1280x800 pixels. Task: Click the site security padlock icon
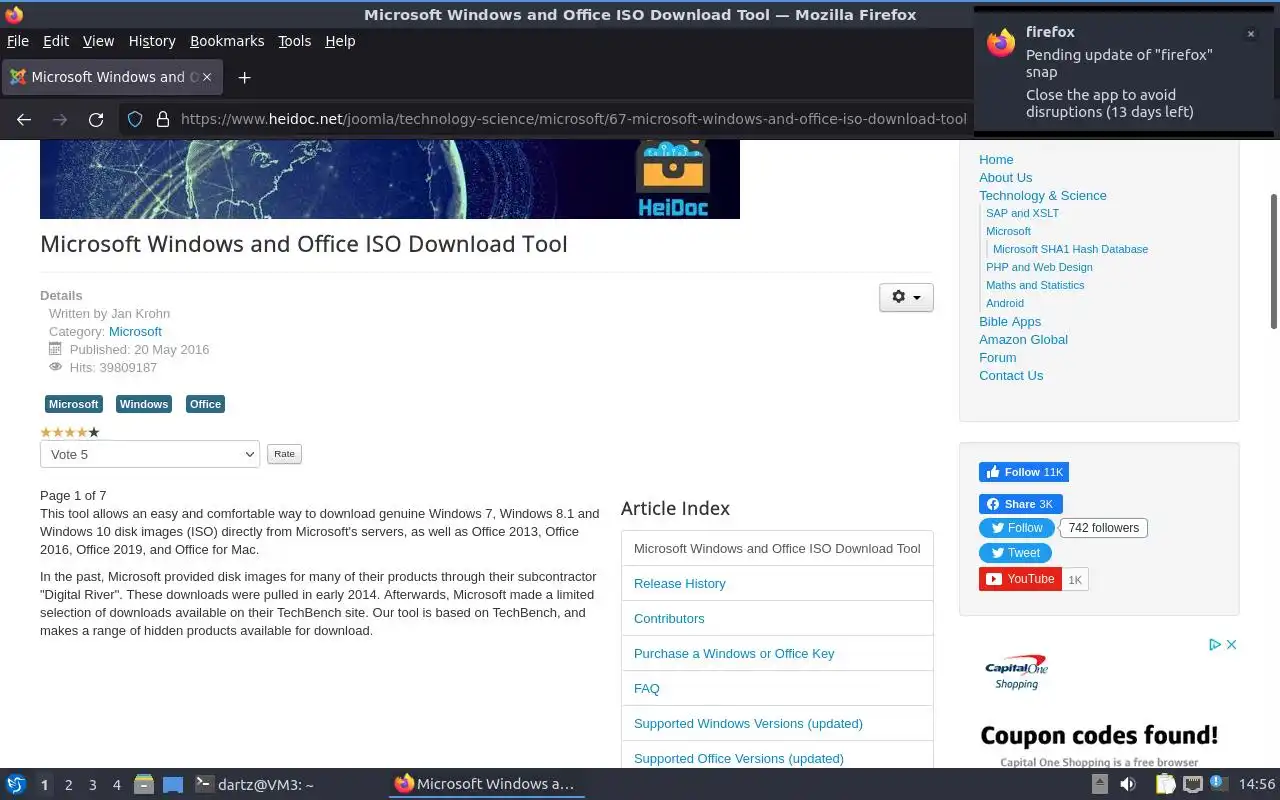click(x=163, y=119)
